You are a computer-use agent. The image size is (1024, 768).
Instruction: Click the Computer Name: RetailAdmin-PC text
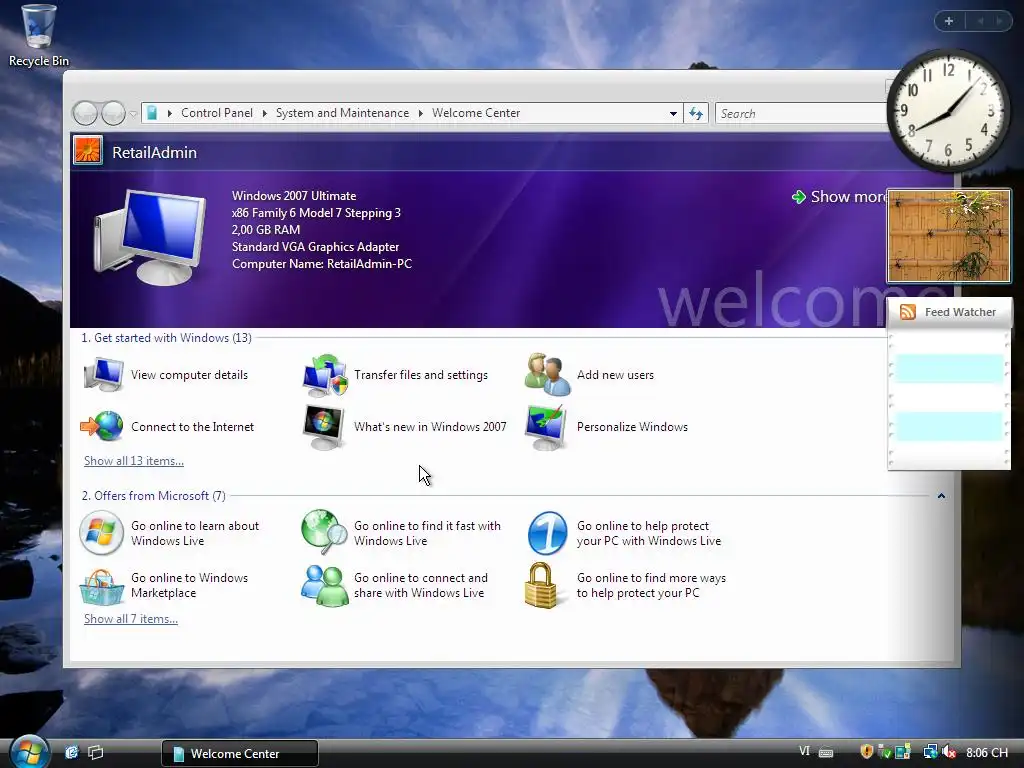point(322,264)
